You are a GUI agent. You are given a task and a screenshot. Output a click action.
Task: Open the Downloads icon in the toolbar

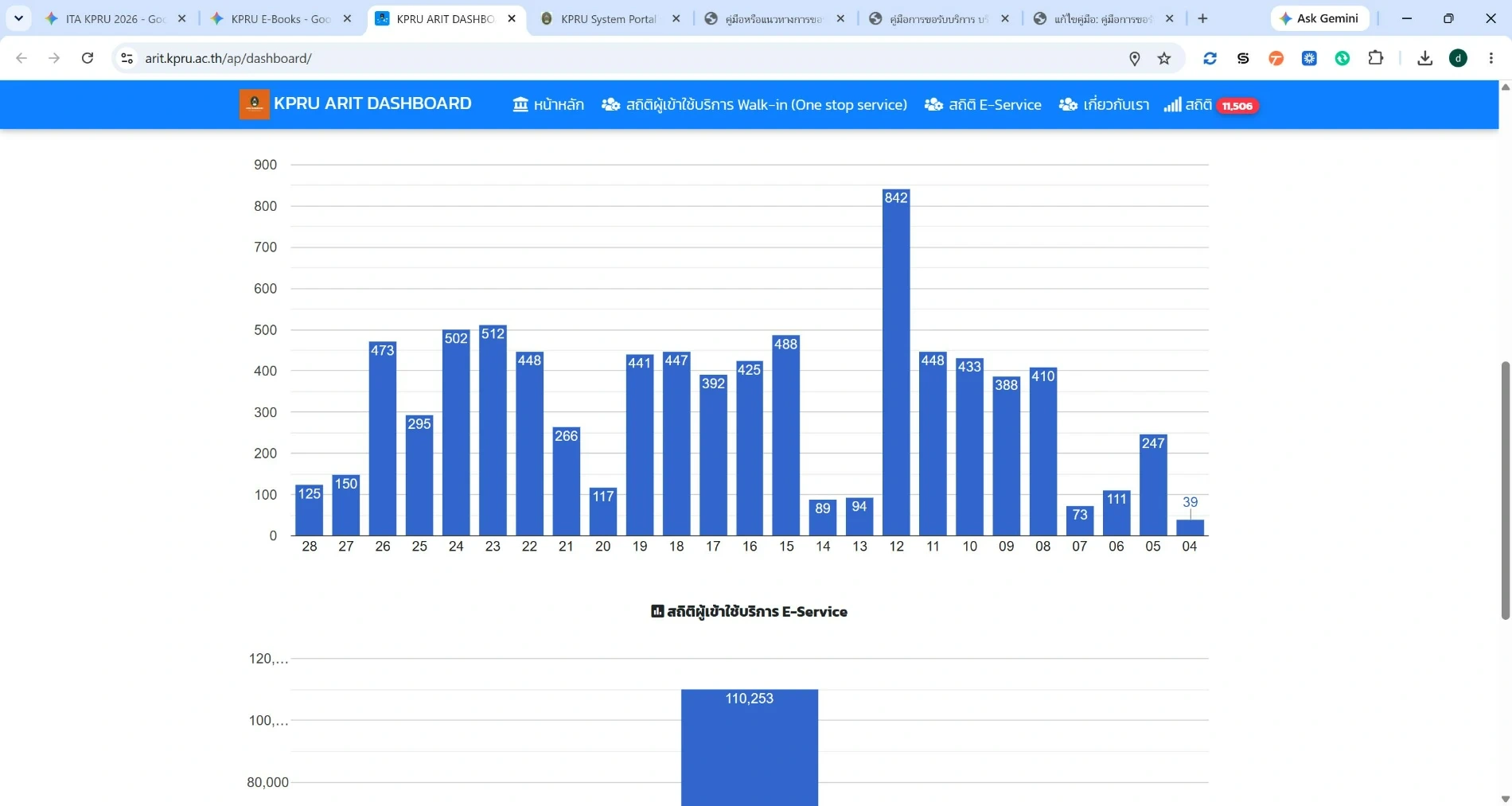pos(1424,58)
